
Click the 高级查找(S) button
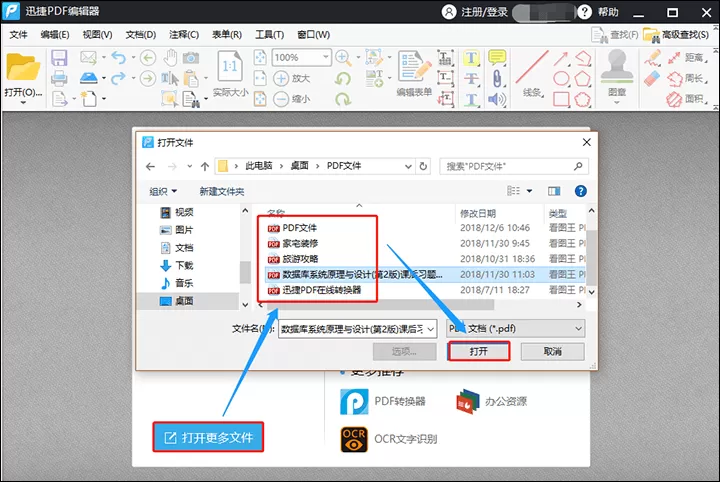(x=677, y=35)
